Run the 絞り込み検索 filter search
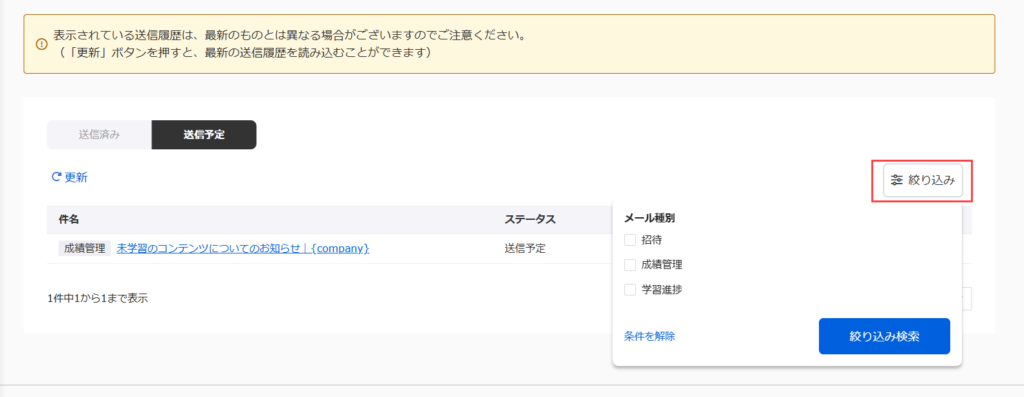Image resolution: width=1024 pixels, height=397 pixels. [884, 336]
